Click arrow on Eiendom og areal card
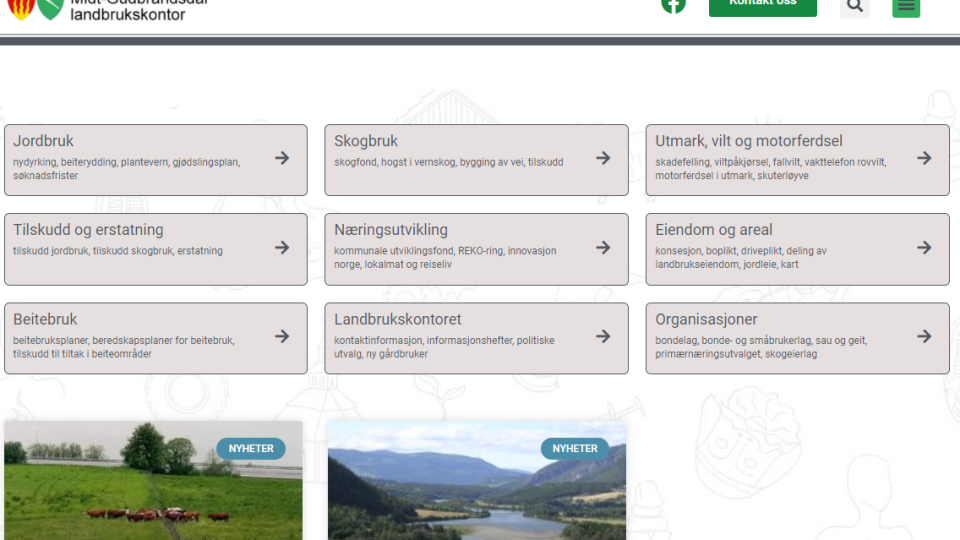 tap(924, 247)
